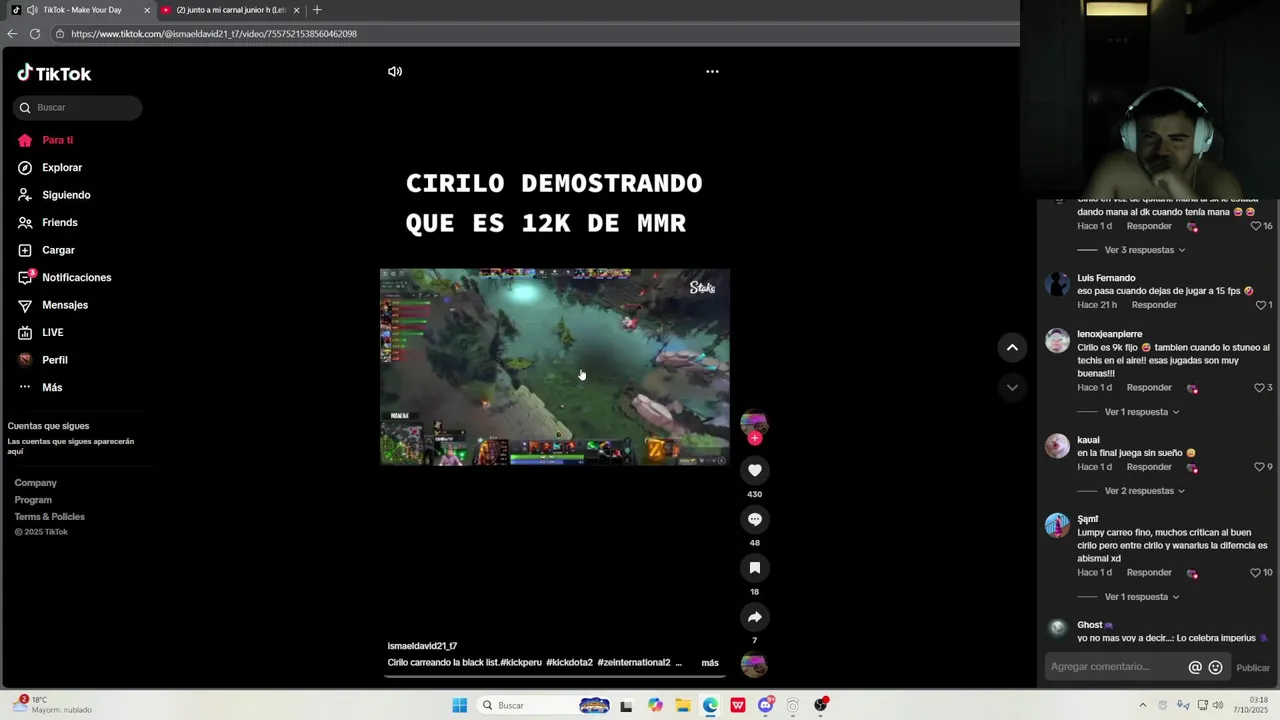1280x720 pixels.
Task: Like lenoxjeanpierre's comment heart
Action: tap(1259, 388)
